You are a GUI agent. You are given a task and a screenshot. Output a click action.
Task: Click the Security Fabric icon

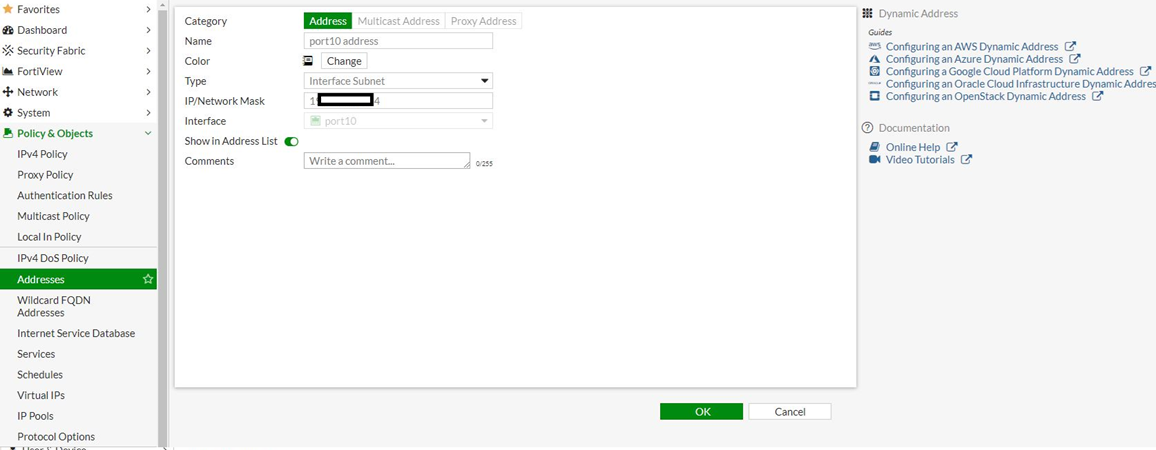8,51
